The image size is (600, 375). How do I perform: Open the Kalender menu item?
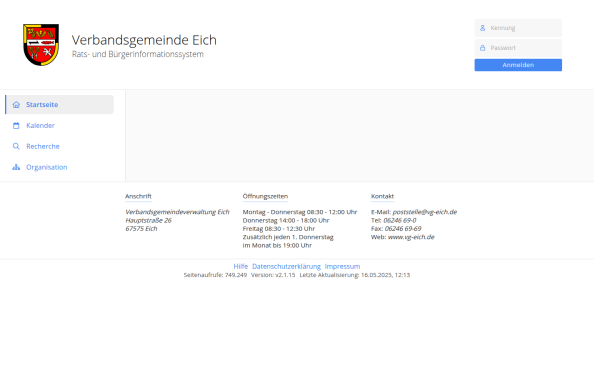pos(59,126)
